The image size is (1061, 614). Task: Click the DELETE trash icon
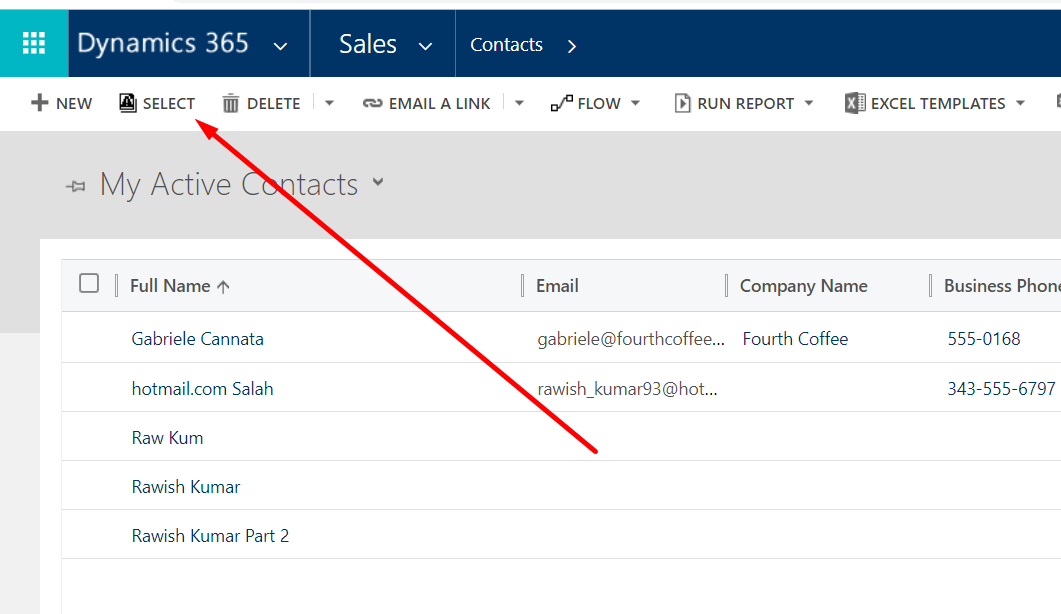(x=231, y=103)
